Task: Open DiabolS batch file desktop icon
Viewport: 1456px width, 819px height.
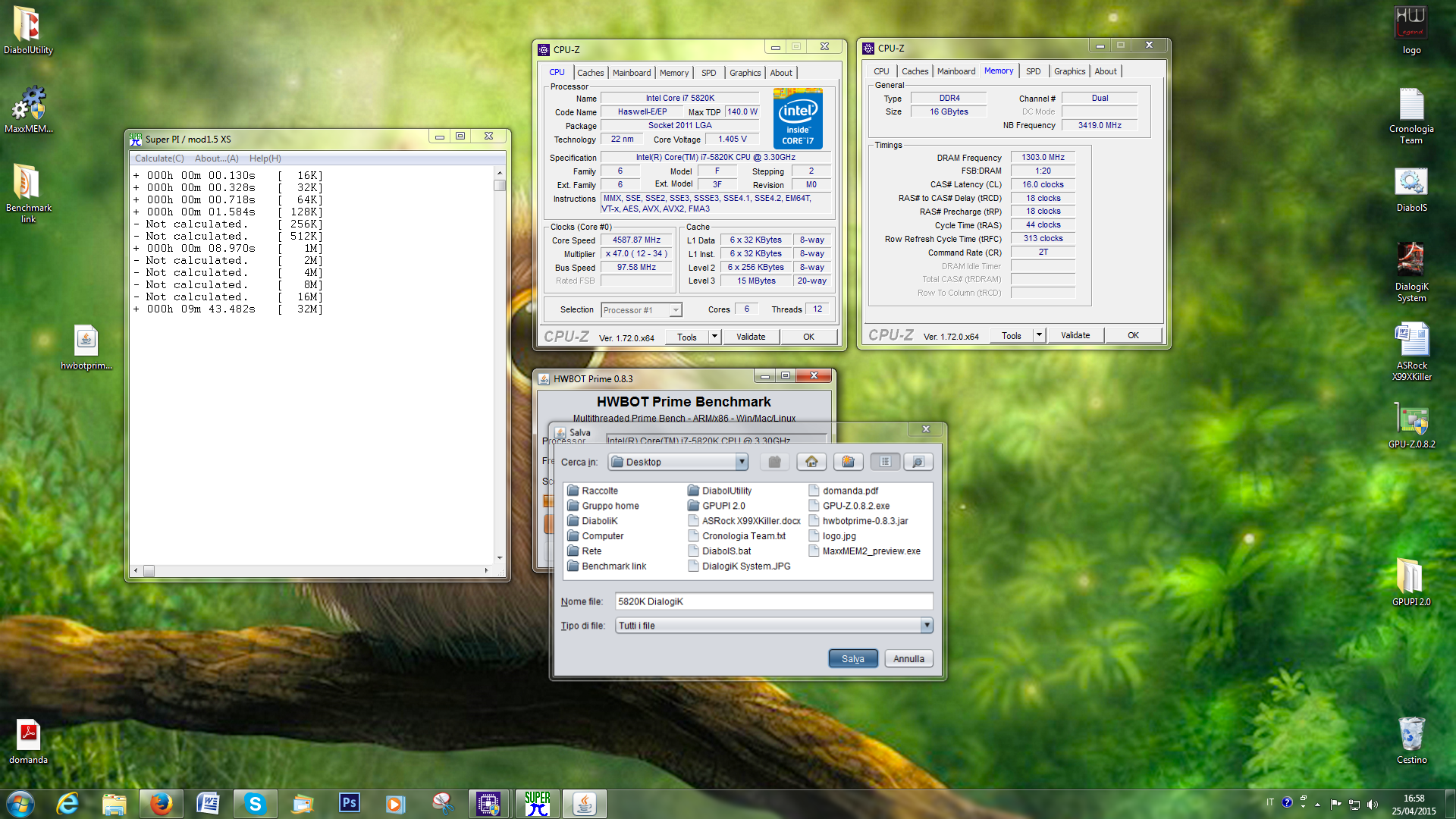Action: (x=1411, y=190)
